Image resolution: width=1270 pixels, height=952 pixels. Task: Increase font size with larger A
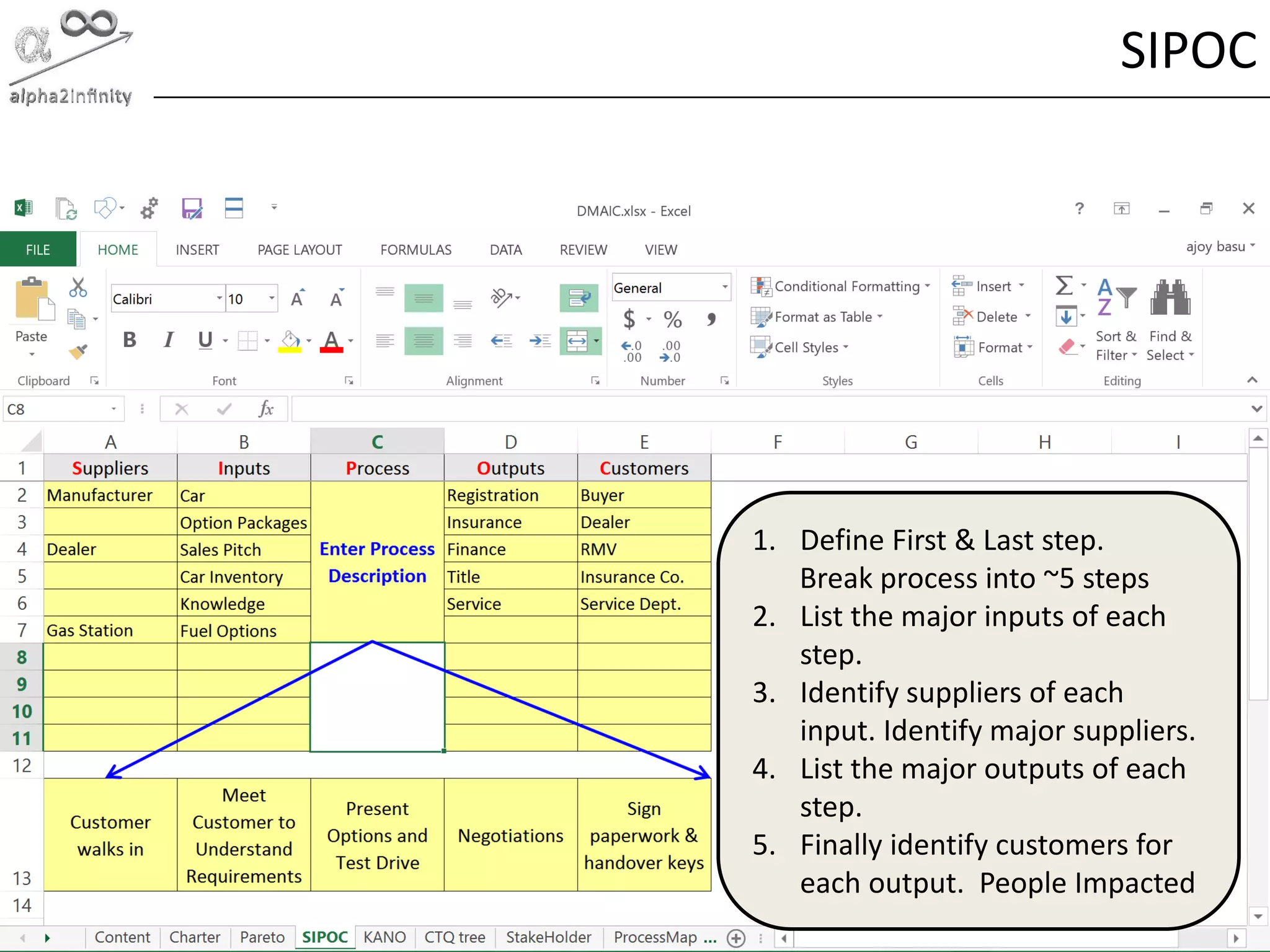[298, 299]
